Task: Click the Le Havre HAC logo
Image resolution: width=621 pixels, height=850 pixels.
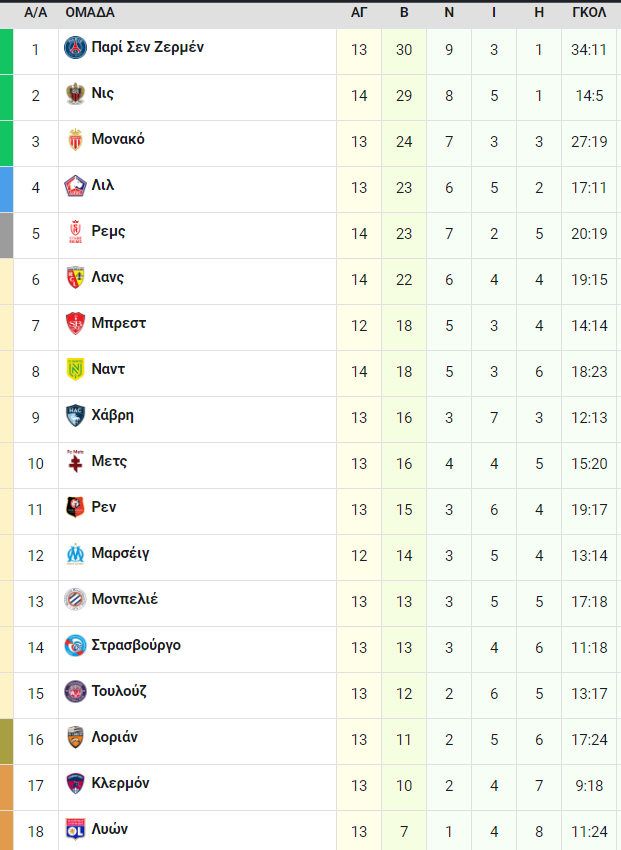Action: (x=75, y=416)
